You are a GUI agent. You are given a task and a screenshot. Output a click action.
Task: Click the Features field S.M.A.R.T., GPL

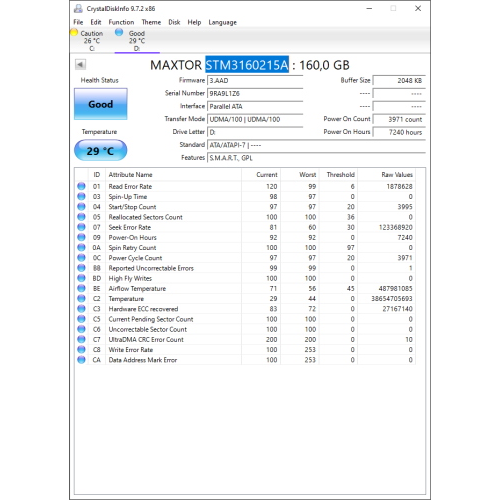click(x=316, y=158)
